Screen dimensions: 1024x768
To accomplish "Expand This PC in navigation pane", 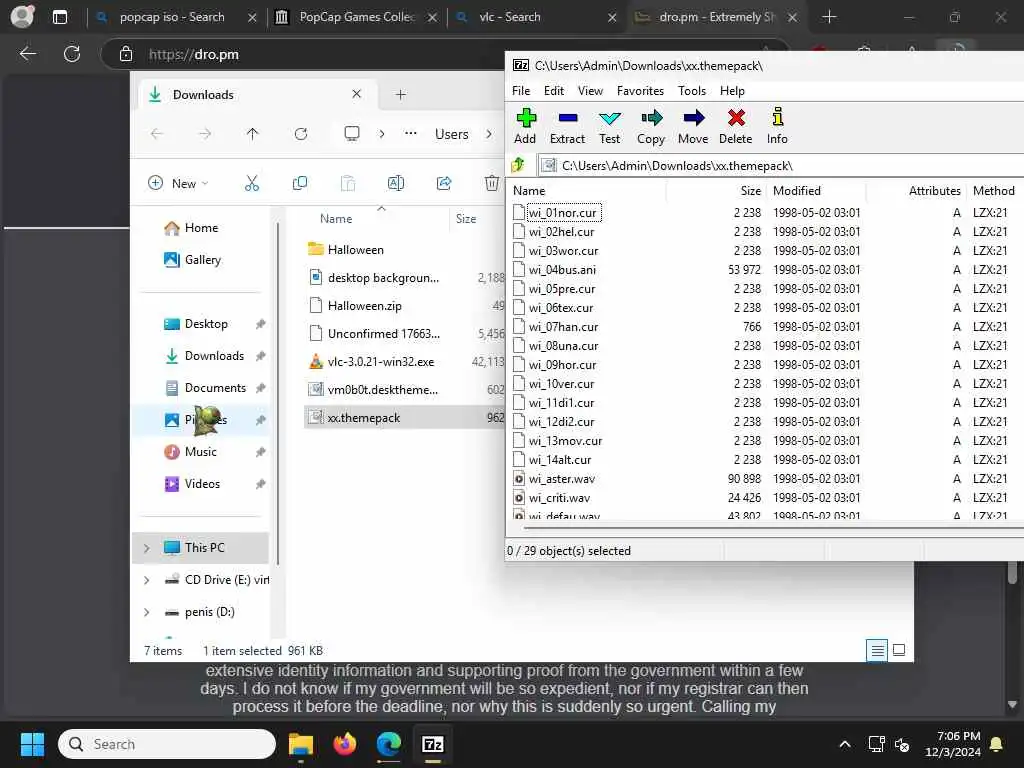I will [147, 548].
